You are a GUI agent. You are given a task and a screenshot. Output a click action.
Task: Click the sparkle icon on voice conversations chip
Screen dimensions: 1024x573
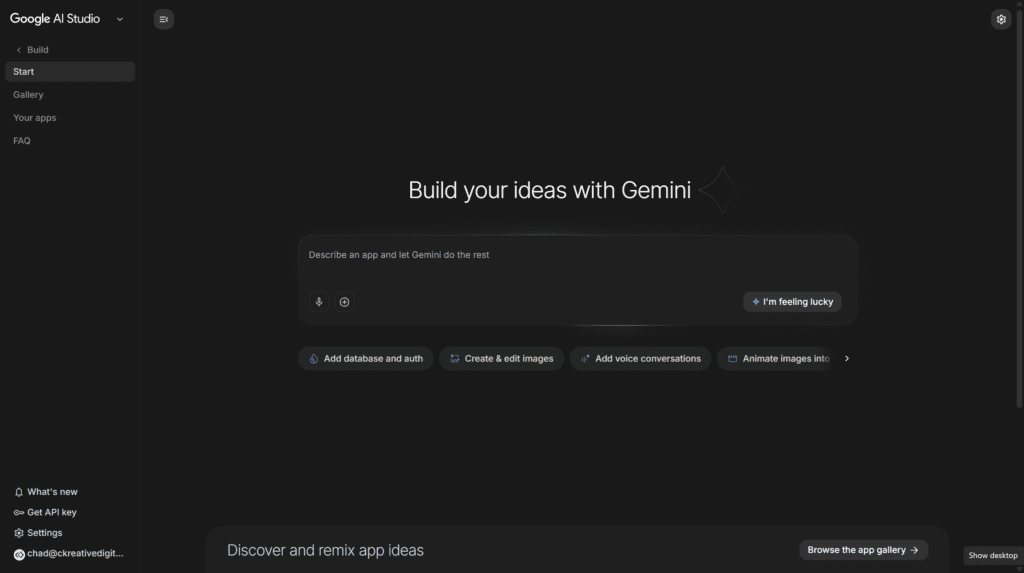(585, 359)
